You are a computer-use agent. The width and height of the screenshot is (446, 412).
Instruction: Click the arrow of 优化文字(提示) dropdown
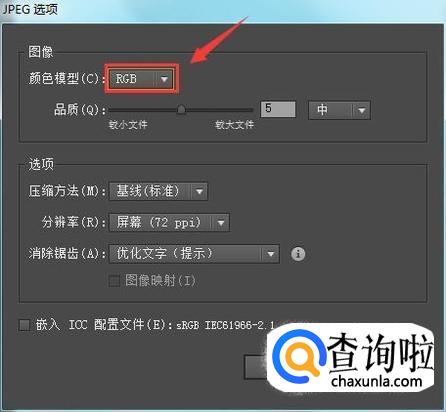(x=271, y=254)
